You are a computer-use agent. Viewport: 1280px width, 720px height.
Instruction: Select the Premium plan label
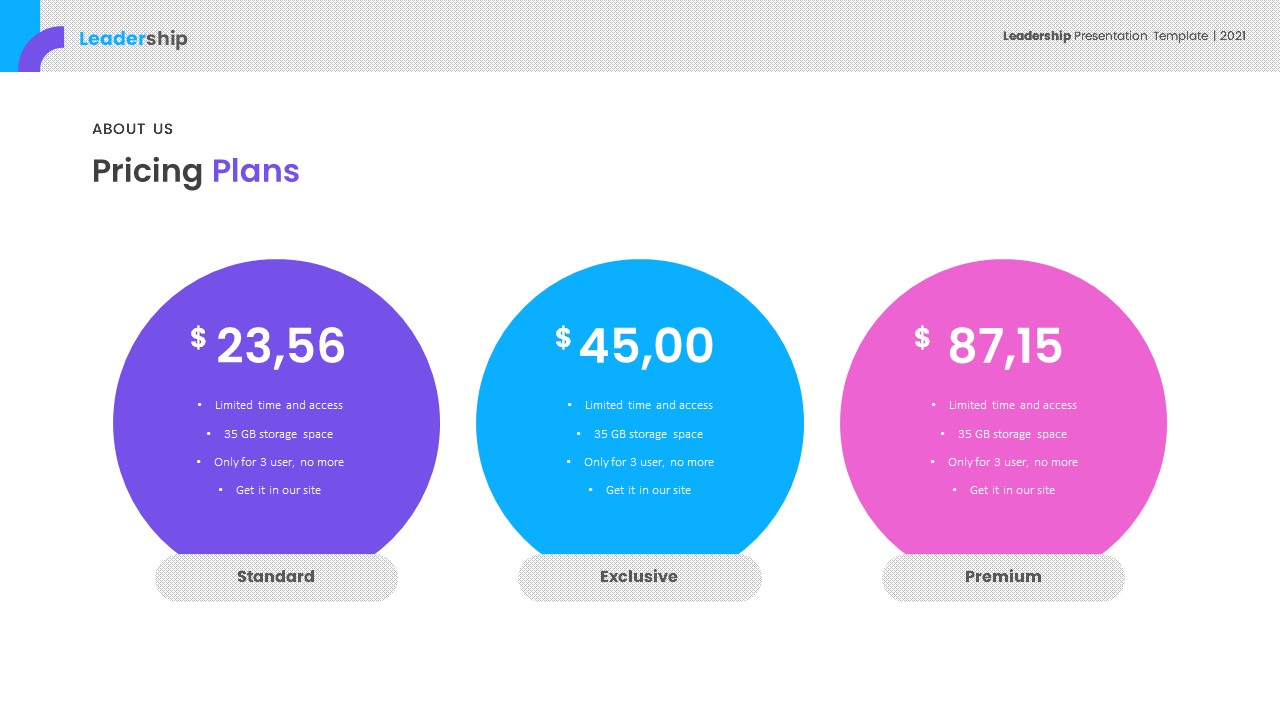(1003, 577)
